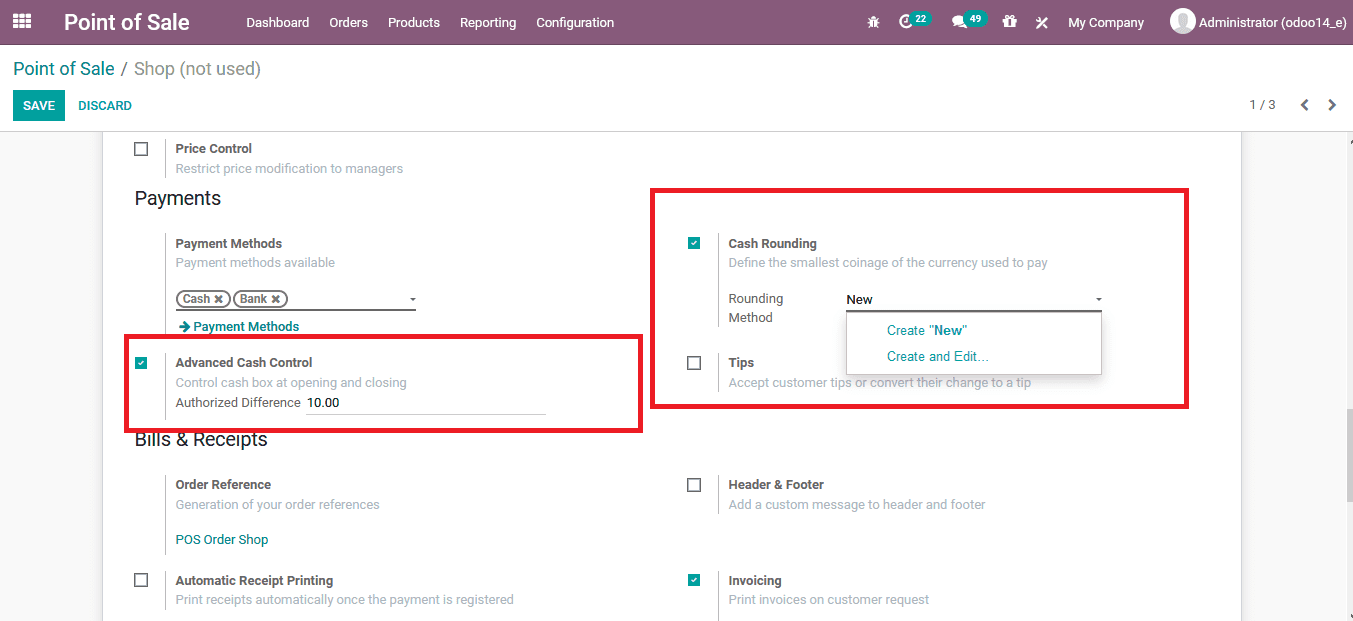
Task: Open My Company switcher
Action: point(1106,22)
